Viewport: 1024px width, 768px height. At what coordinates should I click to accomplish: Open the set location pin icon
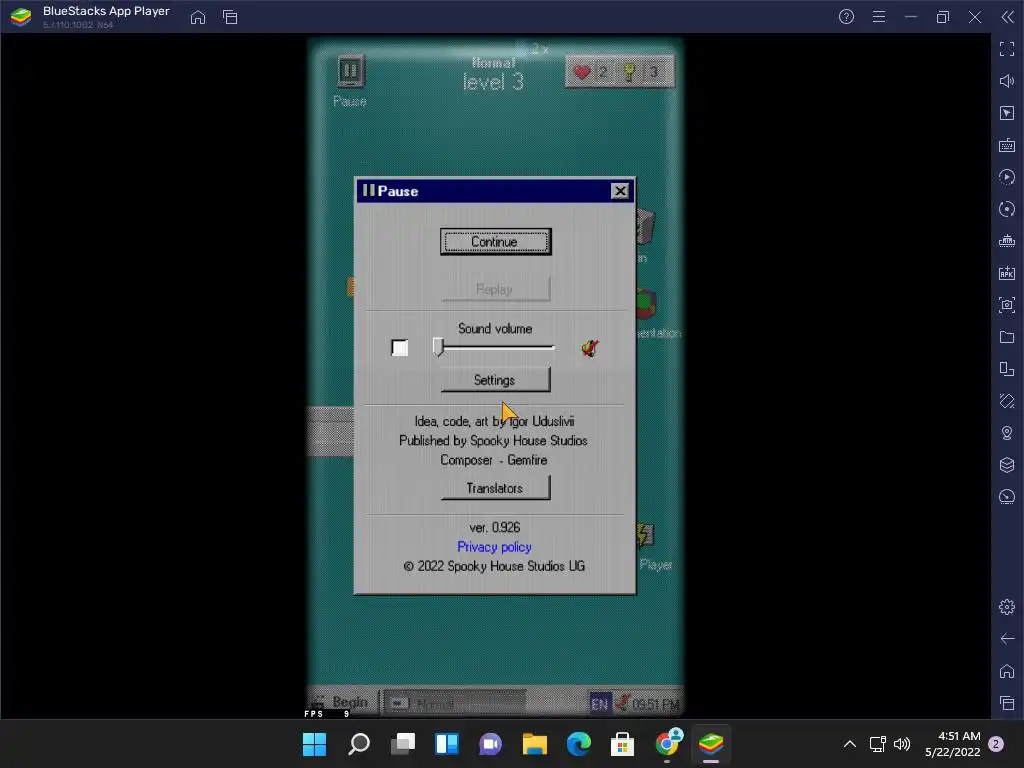click(x=1007, y=433)
